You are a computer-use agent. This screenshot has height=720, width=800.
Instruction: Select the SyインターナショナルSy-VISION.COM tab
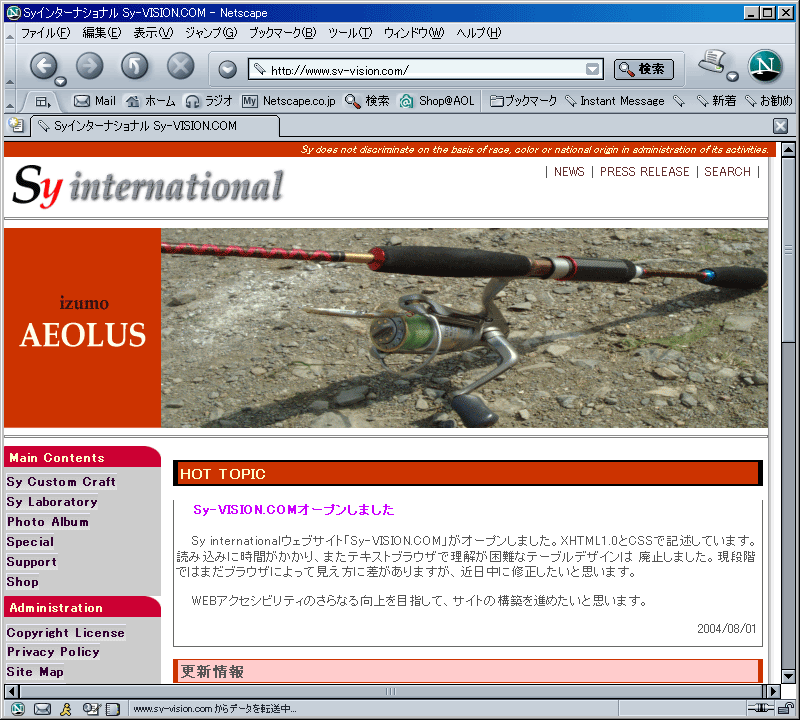155,126
